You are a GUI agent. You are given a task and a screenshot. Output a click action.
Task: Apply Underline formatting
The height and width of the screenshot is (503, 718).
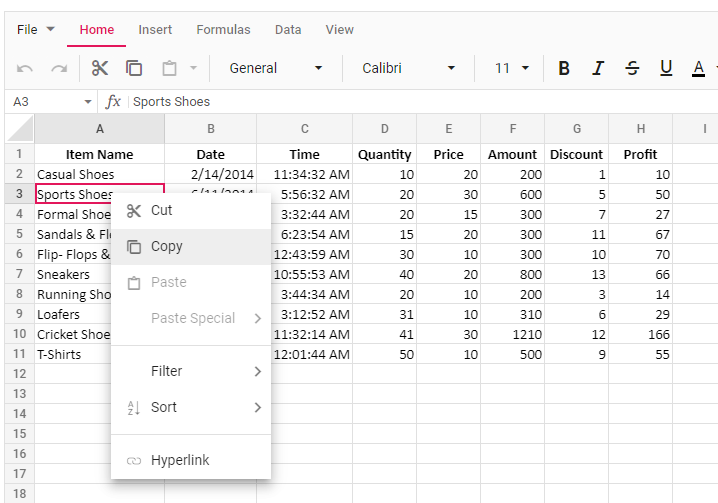[666, 68]
